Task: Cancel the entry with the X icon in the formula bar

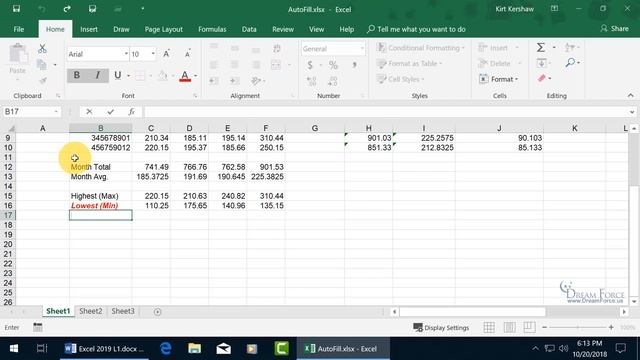Action: click(x=89, y=112)
